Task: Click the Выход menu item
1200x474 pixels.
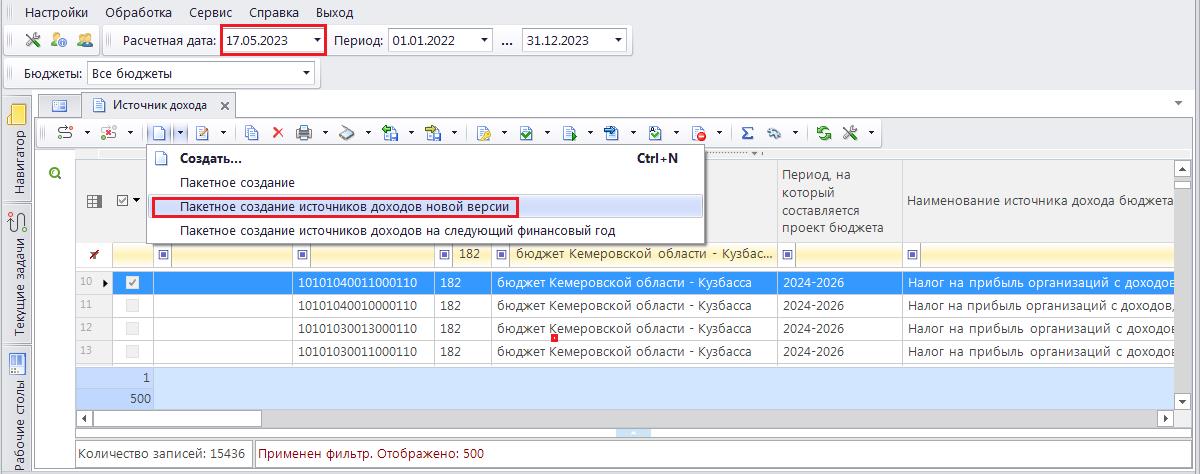Action: (x=334, y=12)
